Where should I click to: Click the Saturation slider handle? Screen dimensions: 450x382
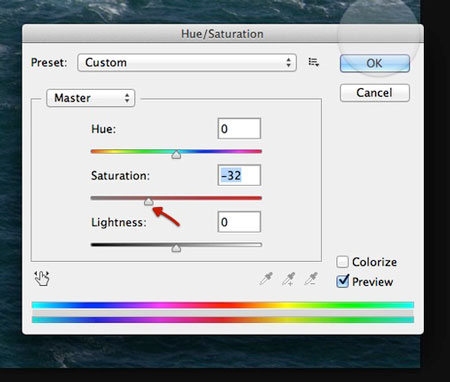148,201
